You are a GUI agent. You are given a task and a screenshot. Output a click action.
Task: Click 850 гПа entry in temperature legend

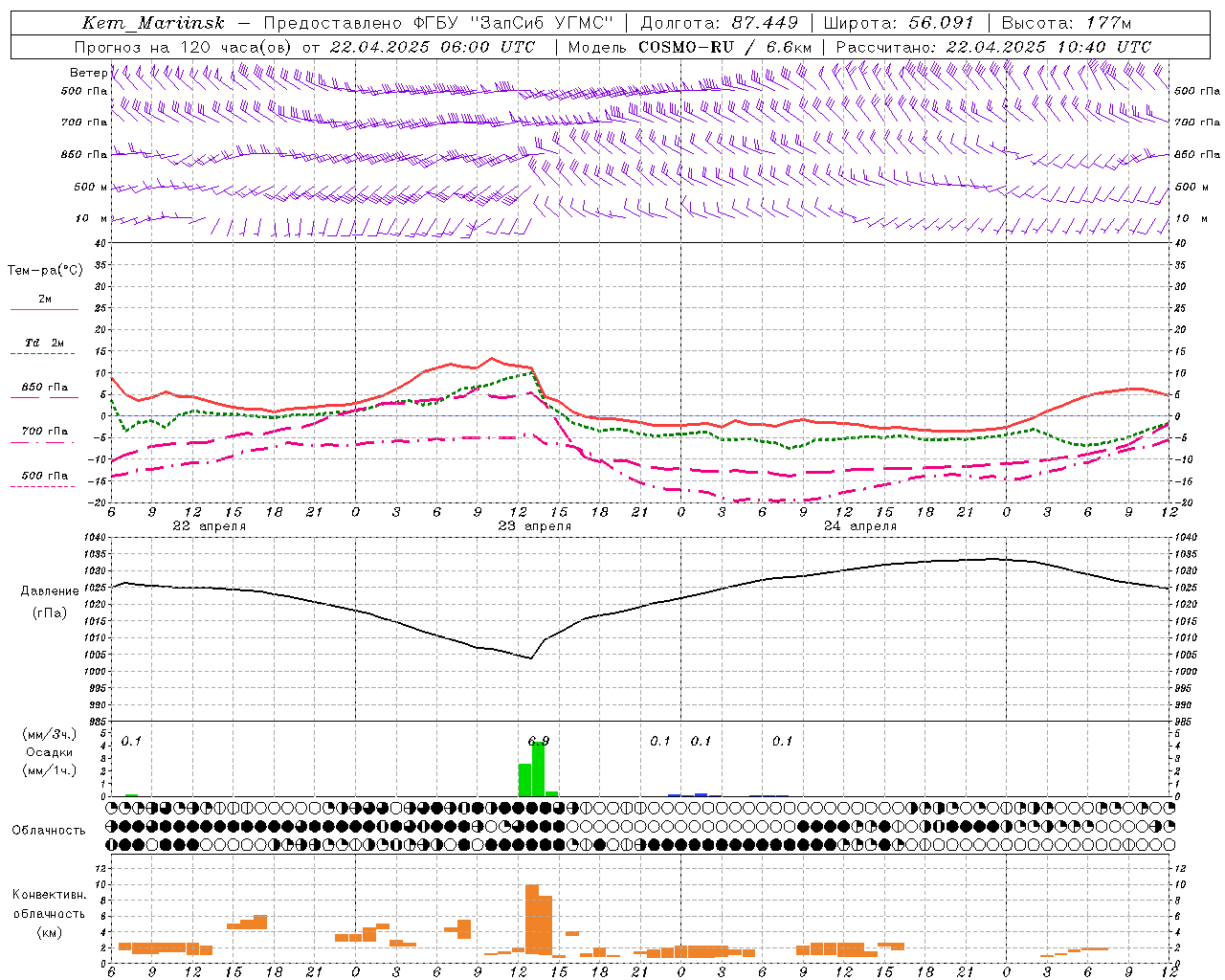[44, 388]
